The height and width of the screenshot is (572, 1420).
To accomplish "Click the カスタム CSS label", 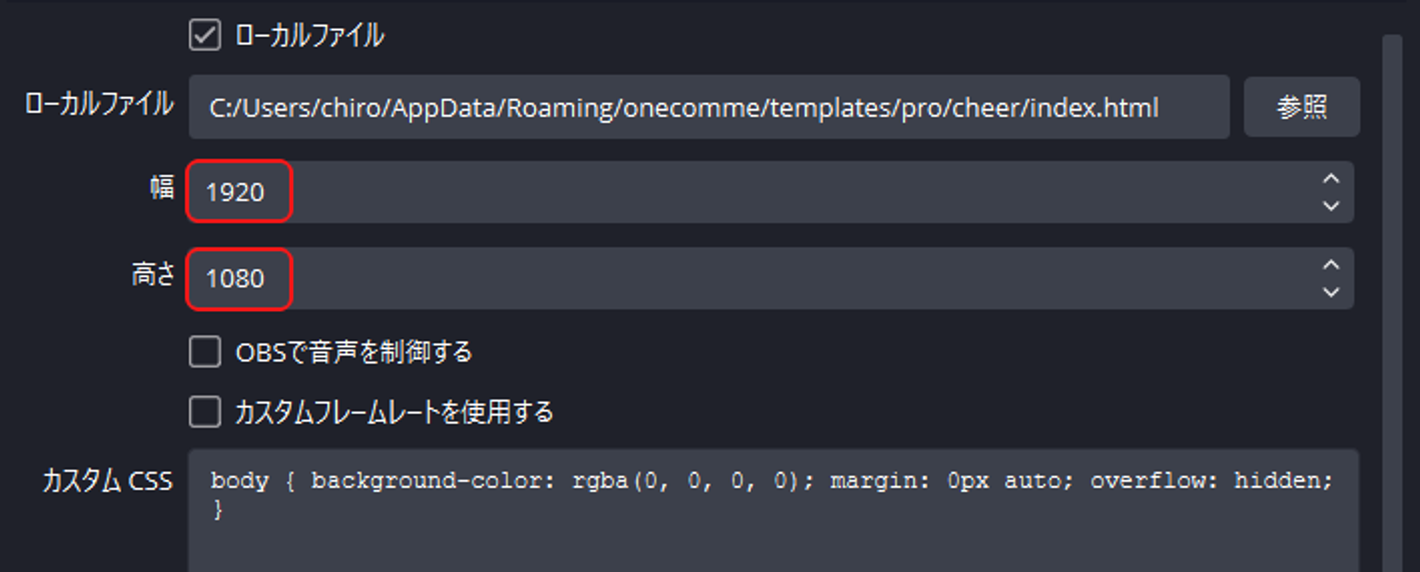I will [107, 481].
